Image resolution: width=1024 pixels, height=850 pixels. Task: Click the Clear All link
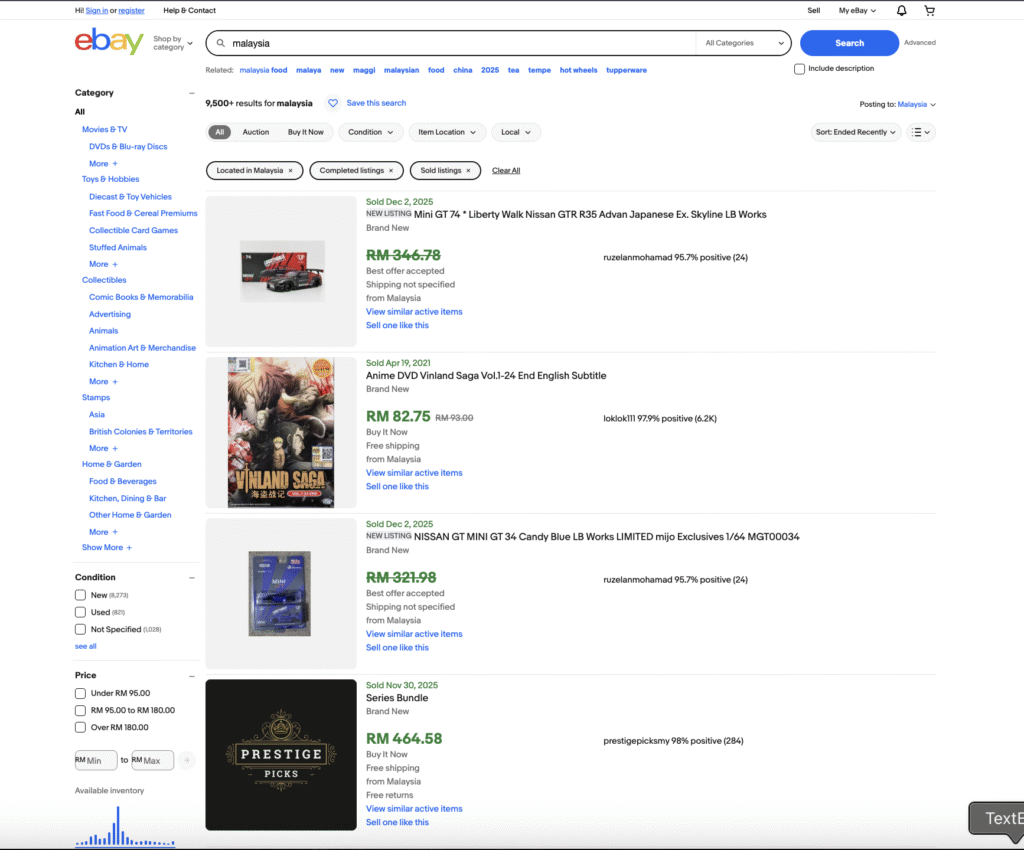click(506, 171)
